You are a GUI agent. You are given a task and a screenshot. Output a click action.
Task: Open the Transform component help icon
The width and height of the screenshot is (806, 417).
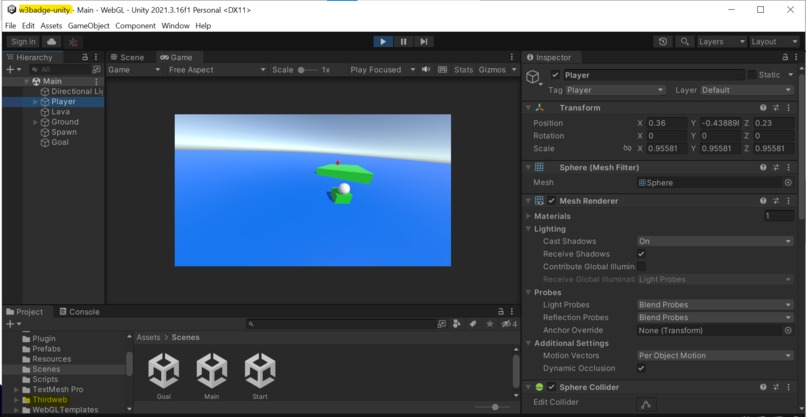763,107
